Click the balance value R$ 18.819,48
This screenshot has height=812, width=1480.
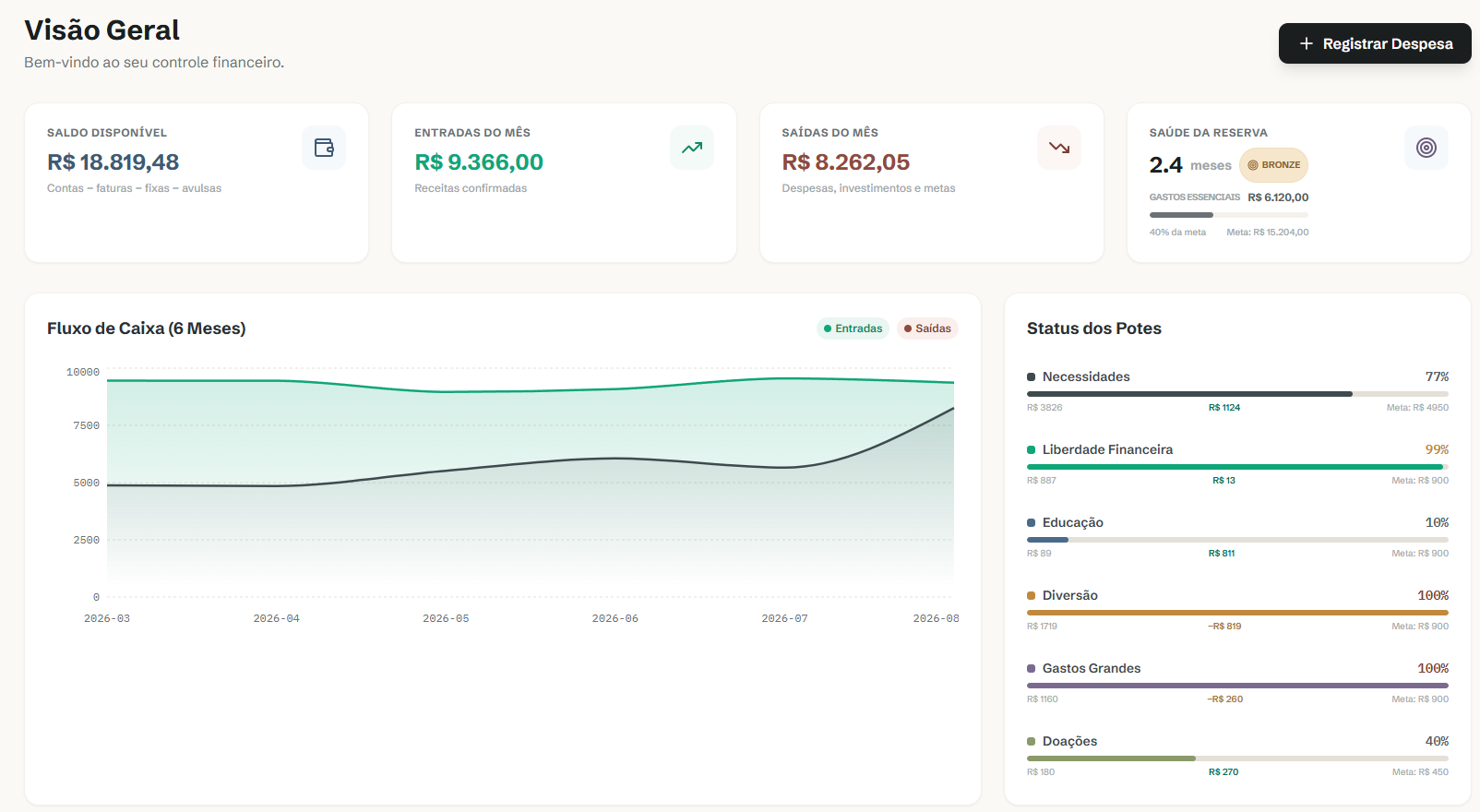tap(113, 162)
